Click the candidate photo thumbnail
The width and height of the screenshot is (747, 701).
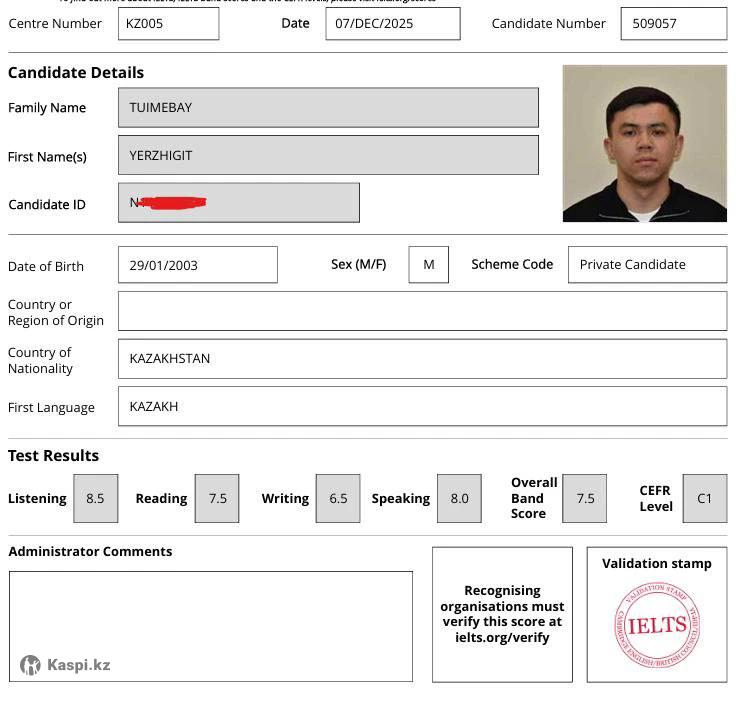point(644,143)
